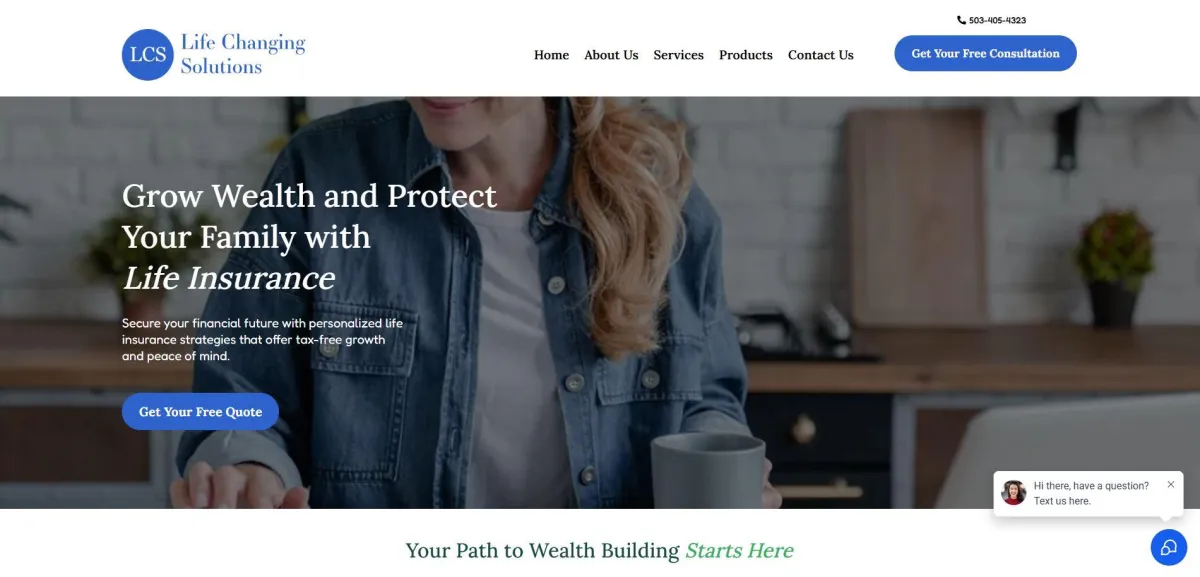Viewport: 1200px width, 577px height.
Task: Click the green "Starts Here" text
Action: pos(739,551)
